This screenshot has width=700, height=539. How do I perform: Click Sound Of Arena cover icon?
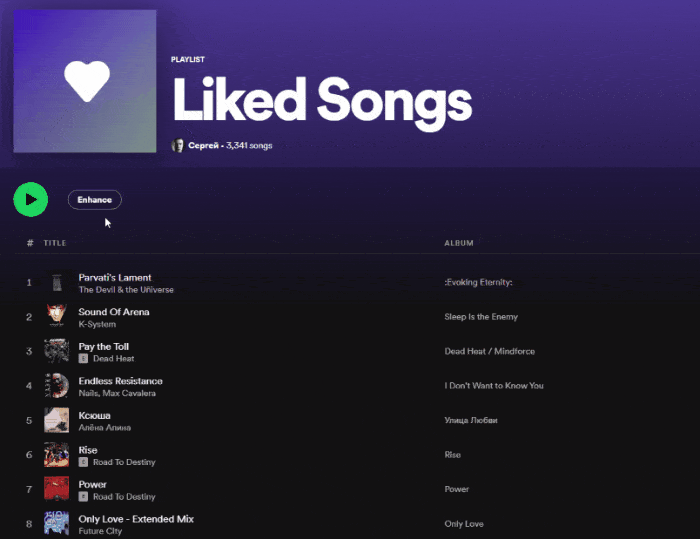click(57, 317)
